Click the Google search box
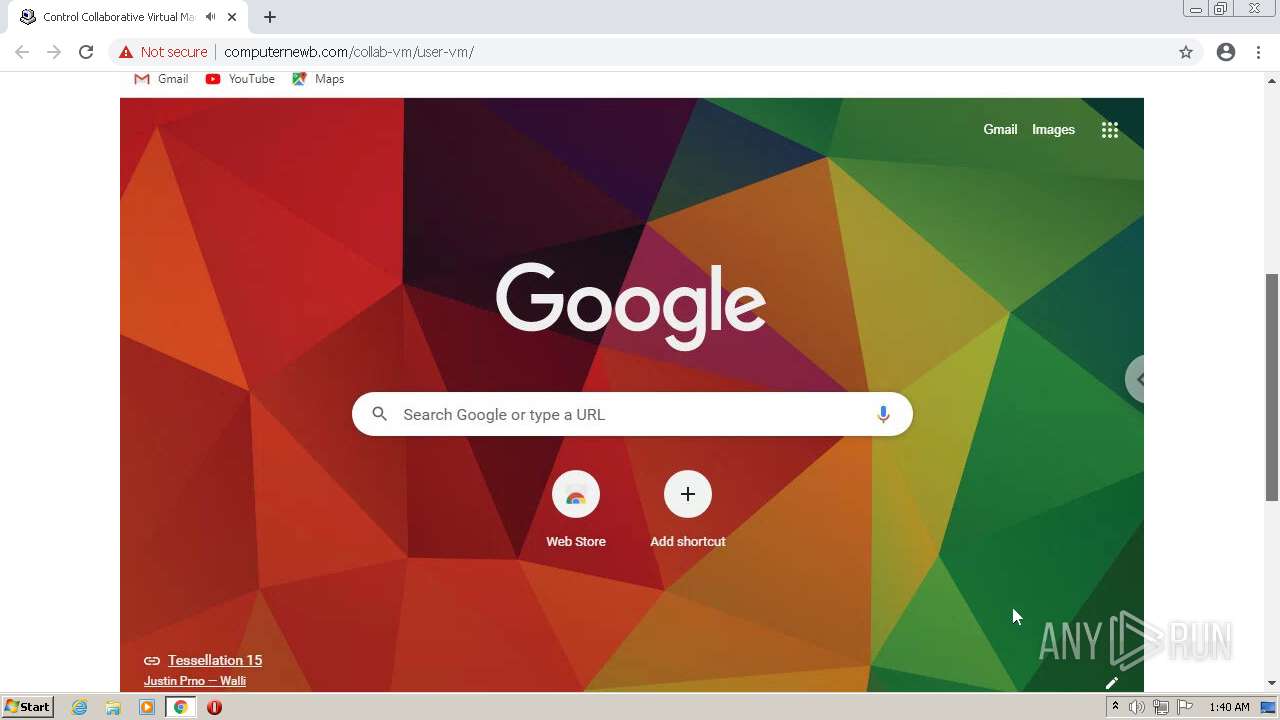 click(632, 414)
